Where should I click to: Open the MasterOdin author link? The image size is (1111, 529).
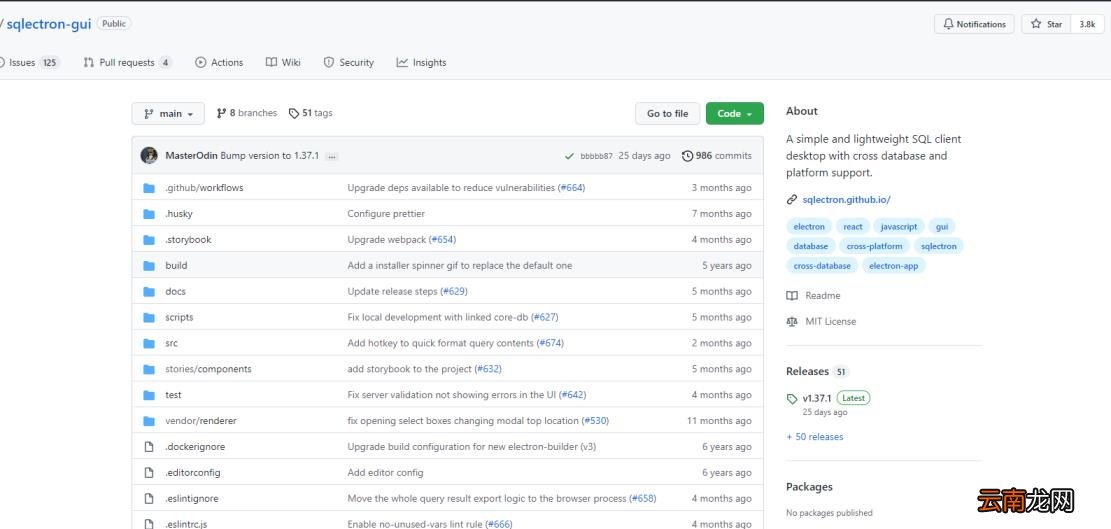(191, 156)
